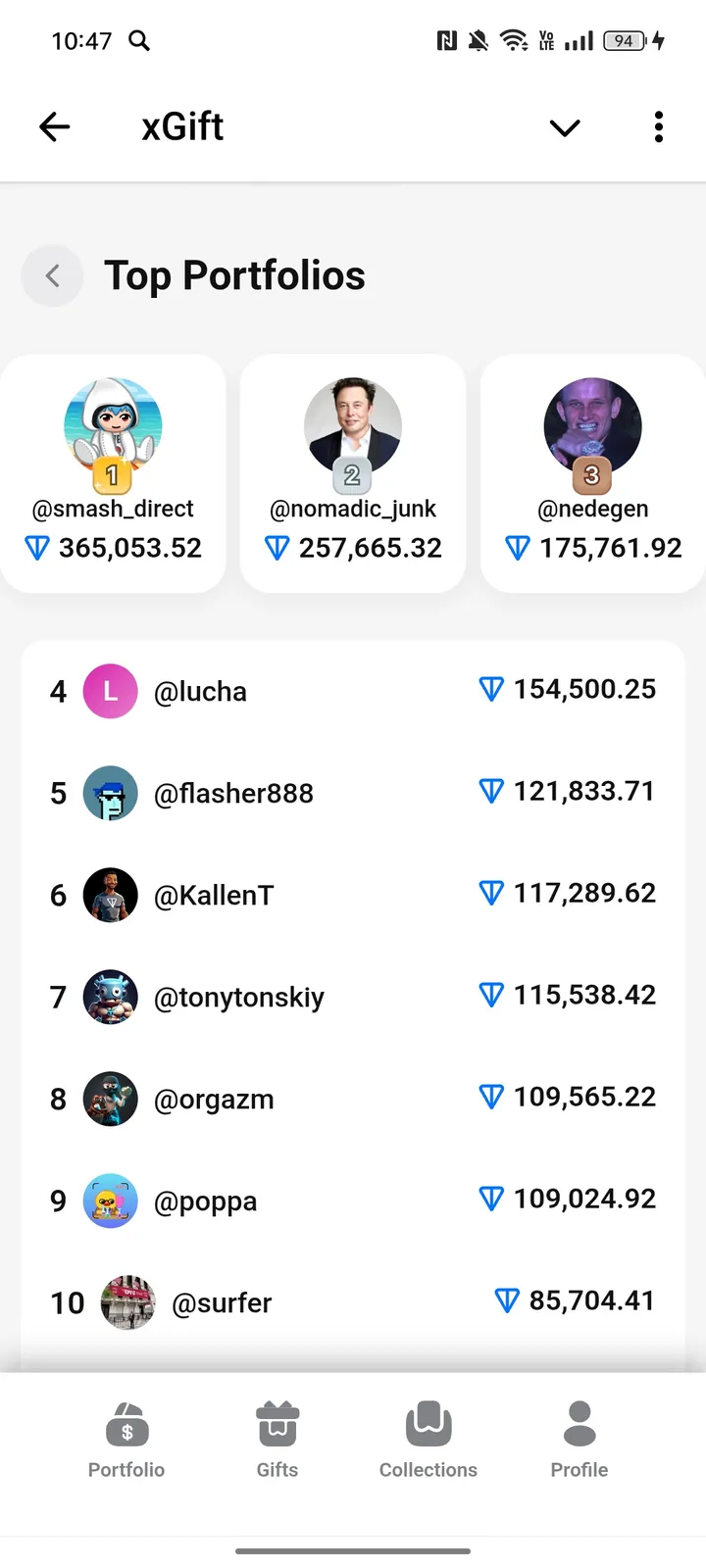Tap @nedegen third place avatar
706x1568 pixels.
tap(592, 426)
